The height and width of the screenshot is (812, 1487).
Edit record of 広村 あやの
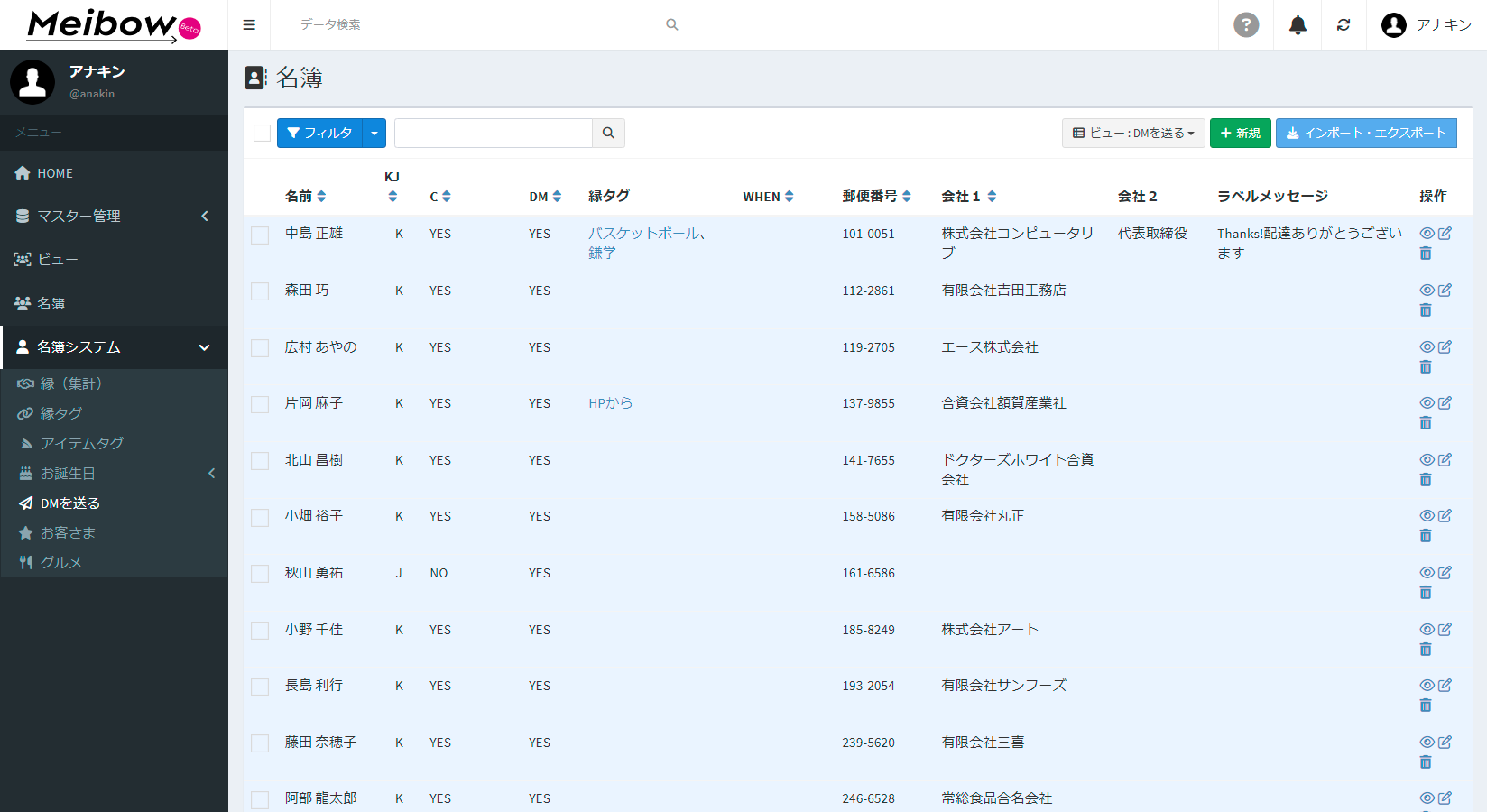tap(1445, 347)
